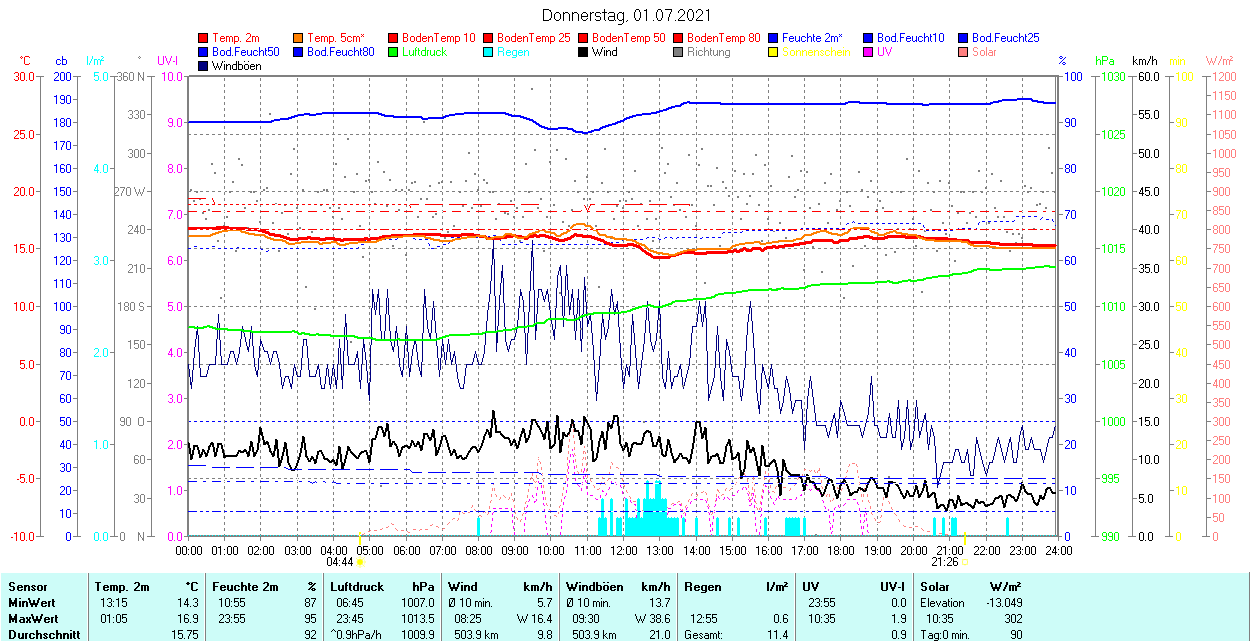The image size is (1250, 641).
Task: Select the green Luftdruck legend square
Action: (394, 52)
